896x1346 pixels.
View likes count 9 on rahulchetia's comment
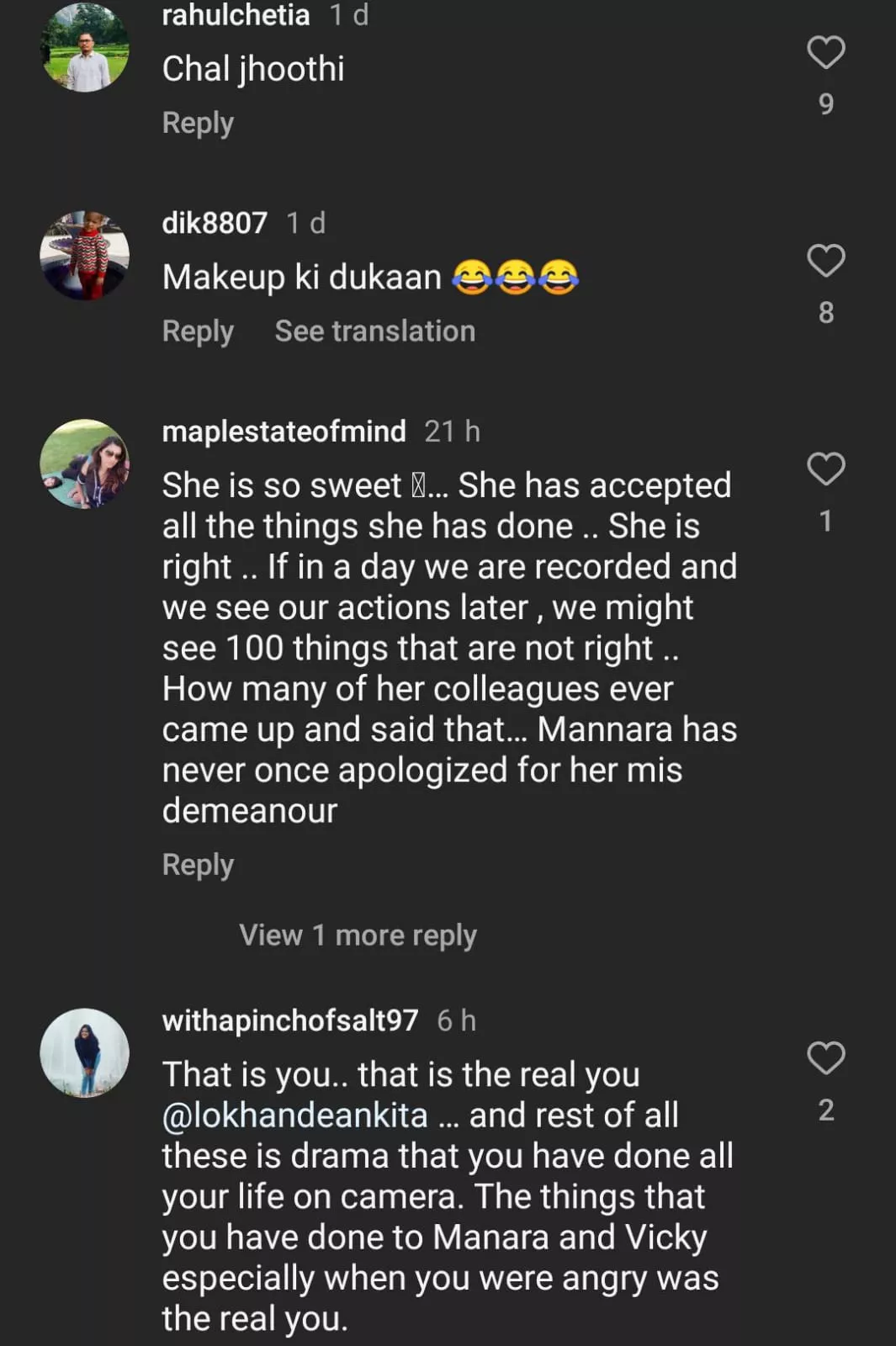pos(826,104)
